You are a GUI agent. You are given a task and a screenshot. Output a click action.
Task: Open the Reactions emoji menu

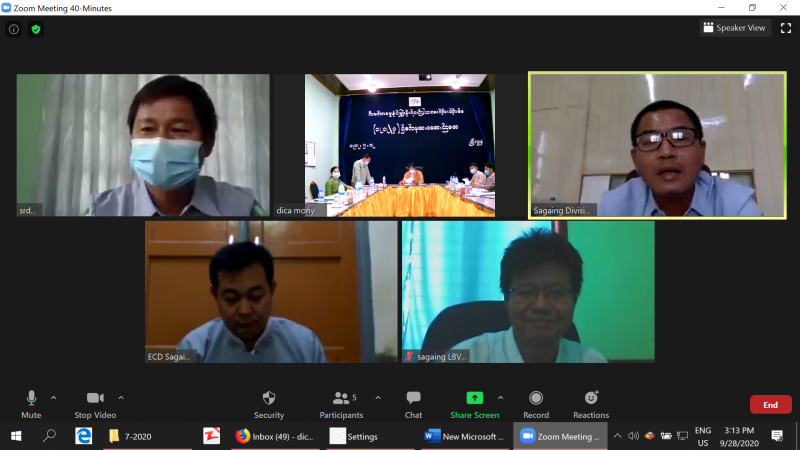click(x=591, y=402)
